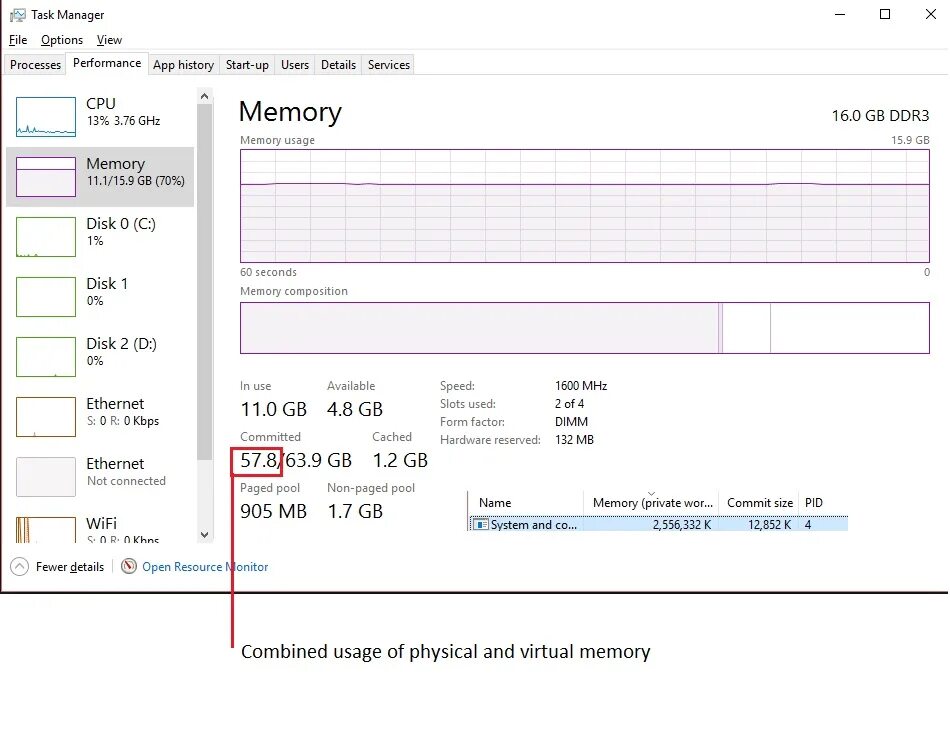Open the Options menu
950x743 pixels.
pos(62,40)
